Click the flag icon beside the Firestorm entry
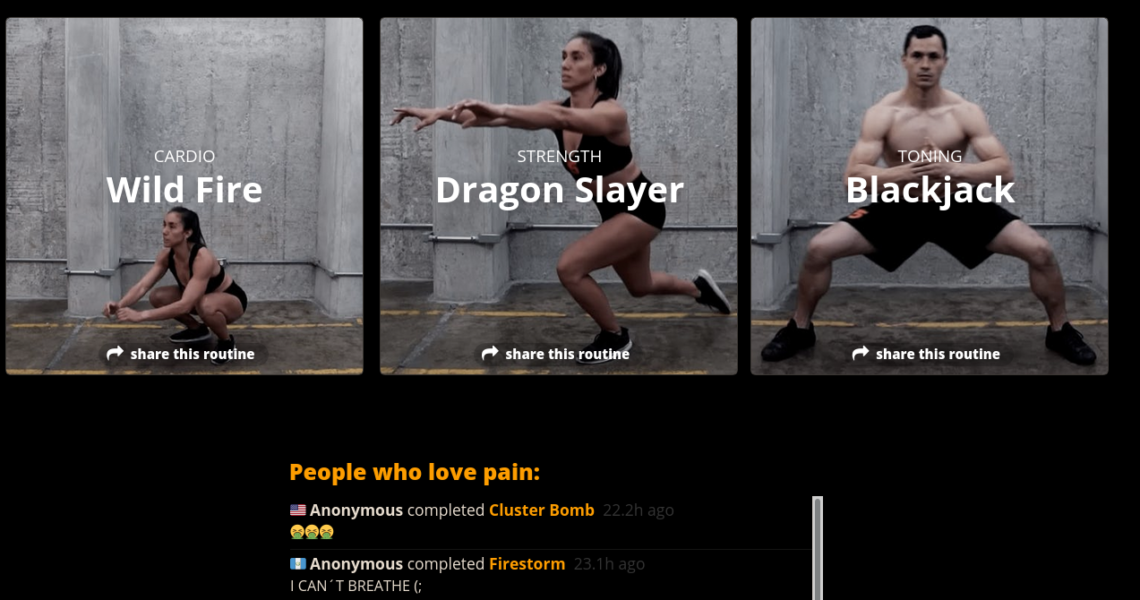Viewport: 1140px width, 600px height. coord(298,564)
